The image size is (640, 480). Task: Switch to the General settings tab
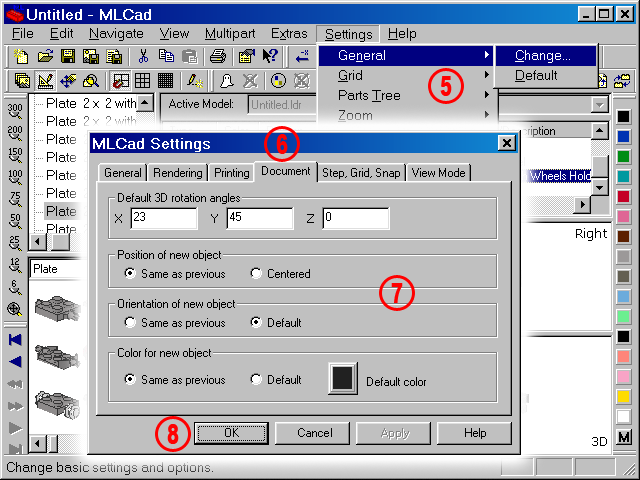pos(122,173)
